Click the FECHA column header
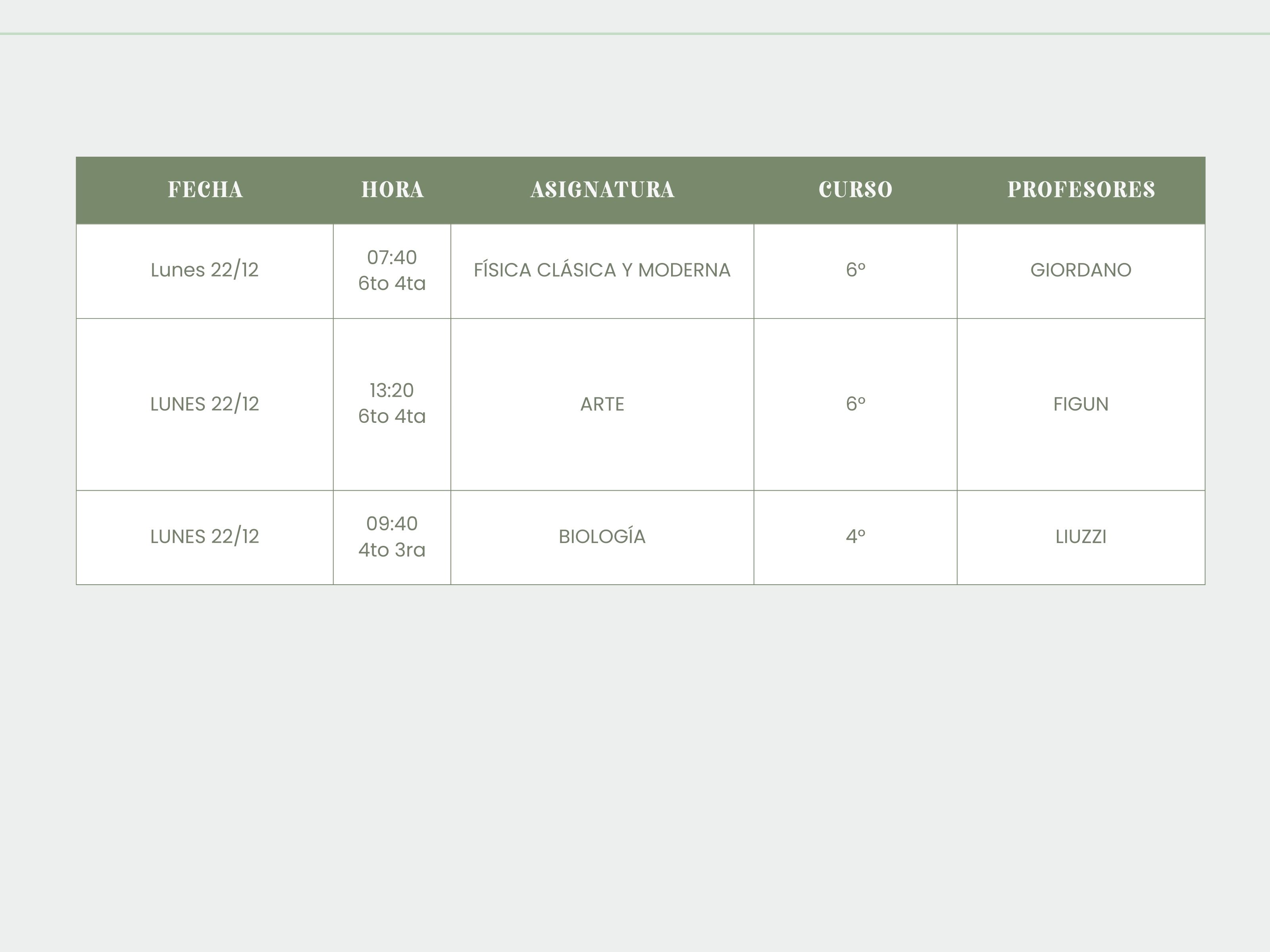The height and width of the screenshot is (952, 1270). pos(205,190)
